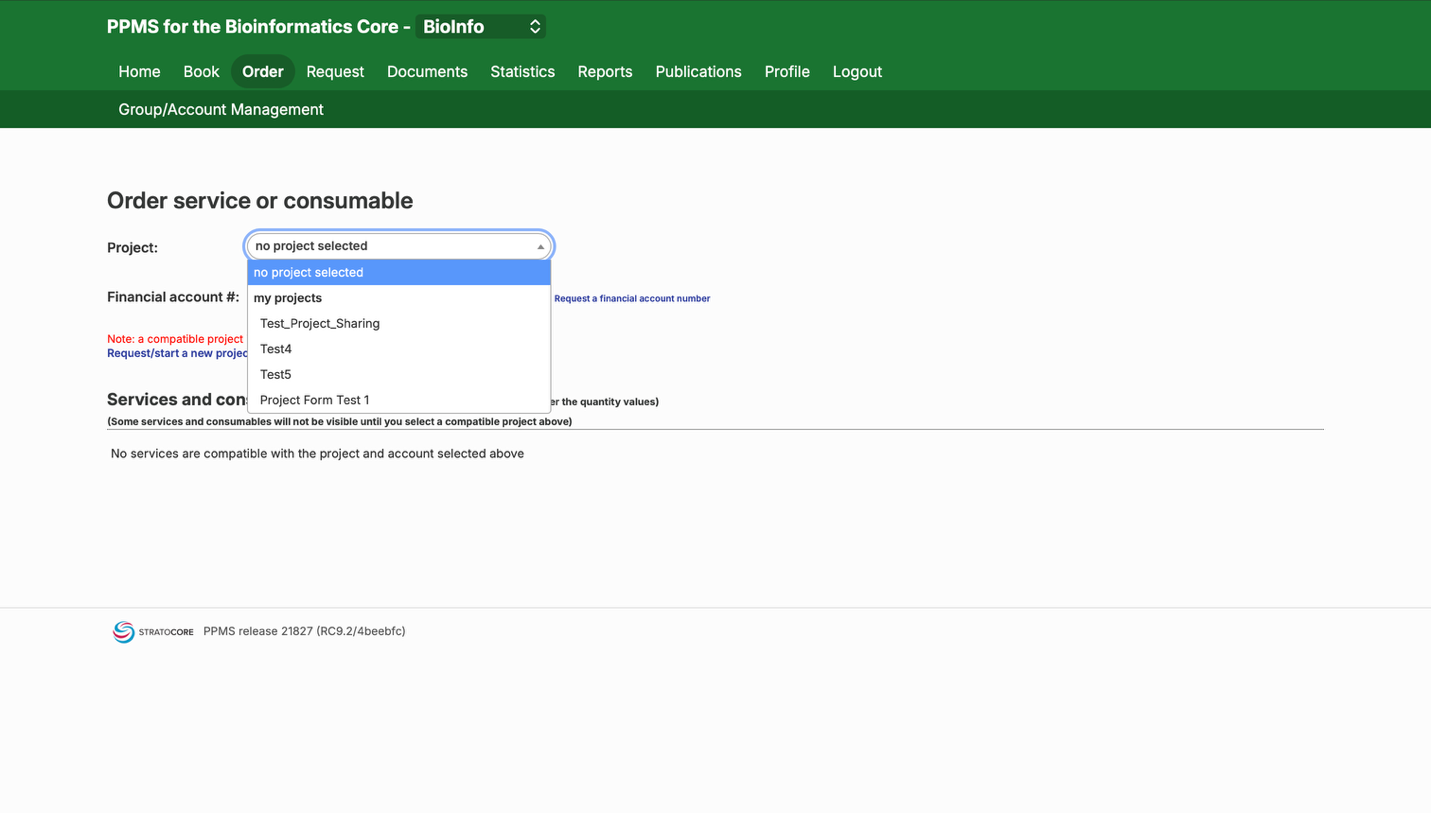Select Test_Project_Sharing from project list
1431x813 pixels.
[399, 323]
